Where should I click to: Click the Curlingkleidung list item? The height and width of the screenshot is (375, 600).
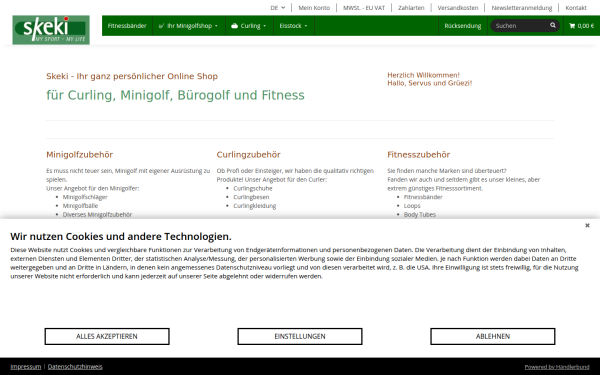[x=254, y=206]
